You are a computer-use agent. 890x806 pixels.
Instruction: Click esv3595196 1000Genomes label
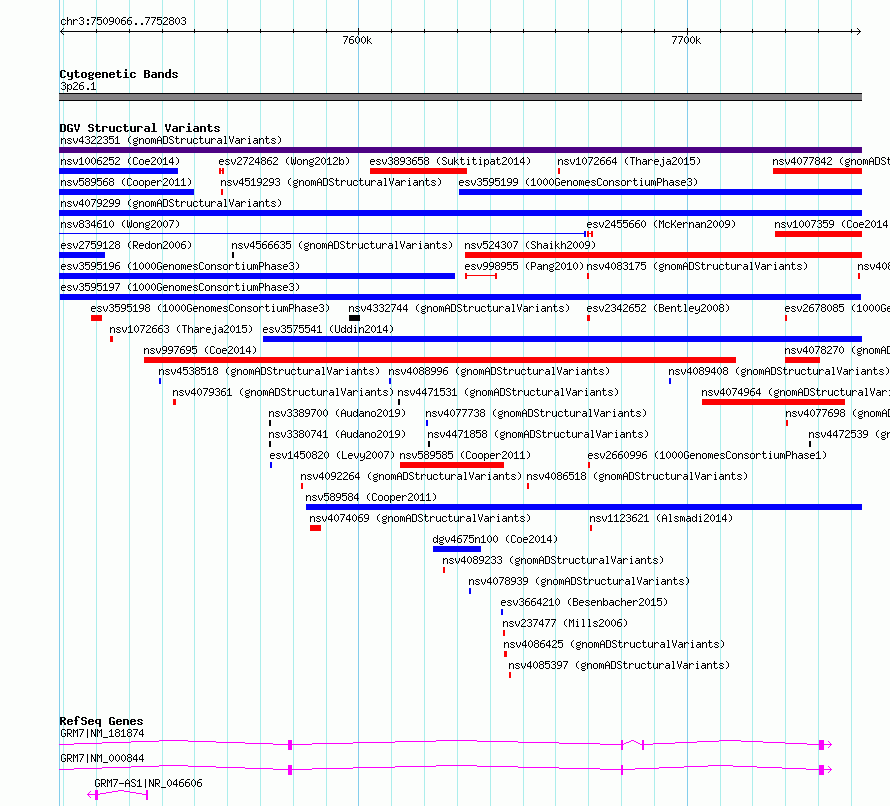pyautogui.click(x=180, y=266)
